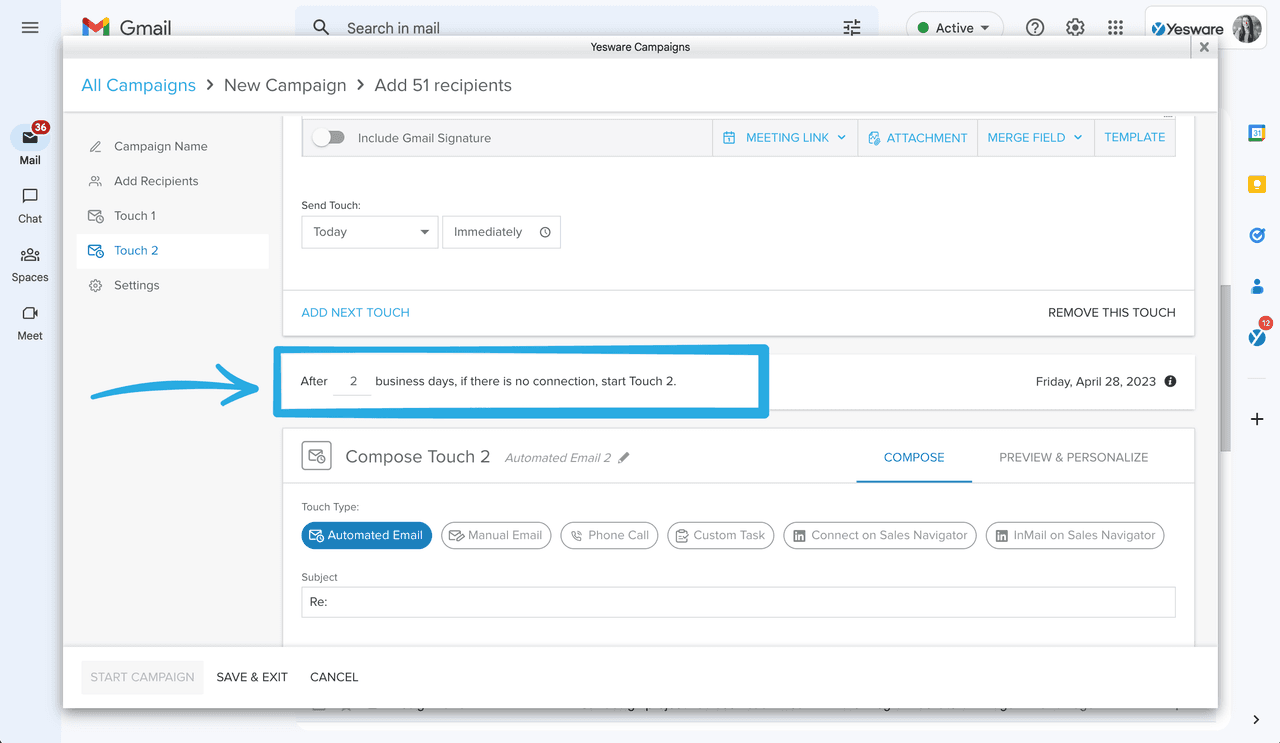The width and height of the screenshot is (1280, 743).
Task: Click the Subject field starting with Re:
Action: click(738, 601)
